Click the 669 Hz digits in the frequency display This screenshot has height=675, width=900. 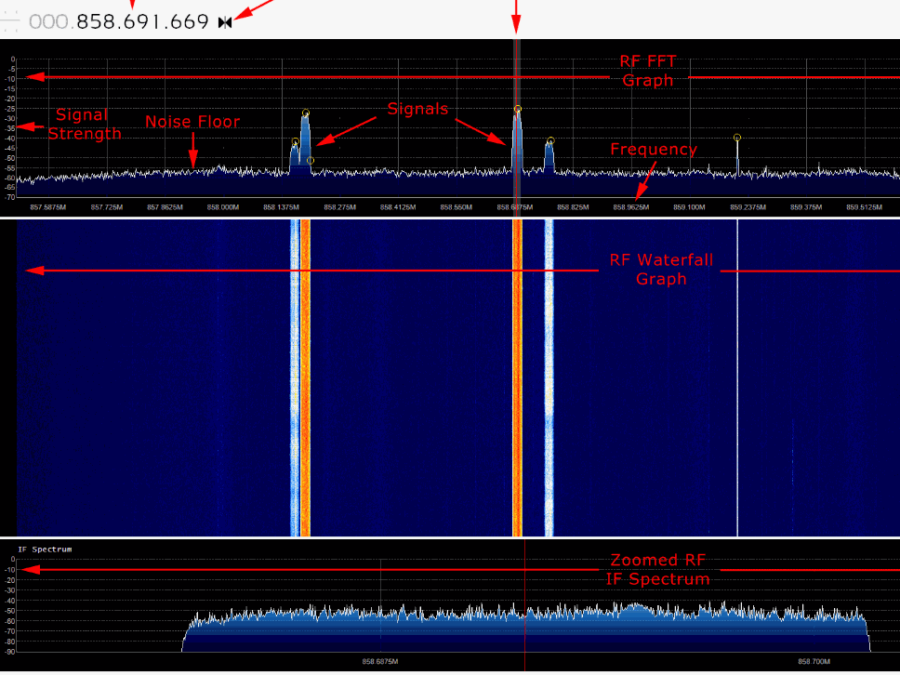[187, 22]
